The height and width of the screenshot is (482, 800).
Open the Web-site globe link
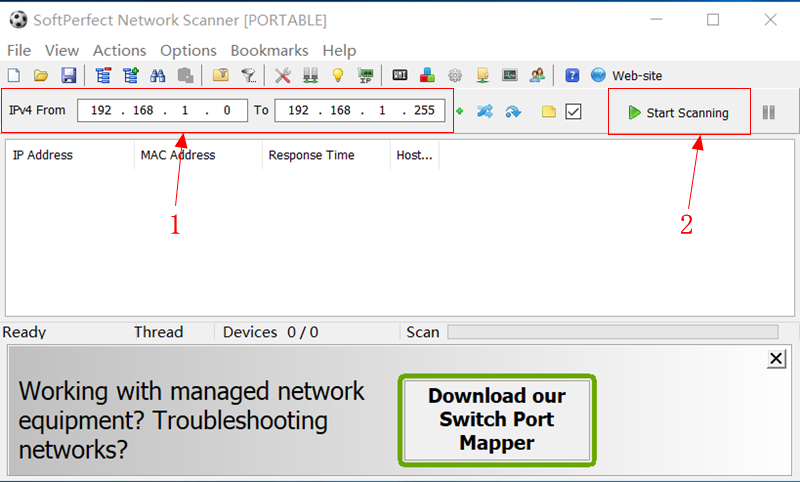(x=627, y=75)
